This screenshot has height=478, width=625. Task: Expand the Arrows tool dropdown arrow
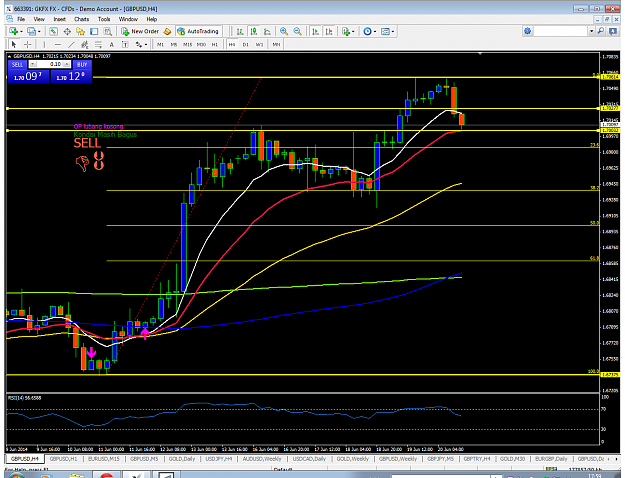(146, 45)
